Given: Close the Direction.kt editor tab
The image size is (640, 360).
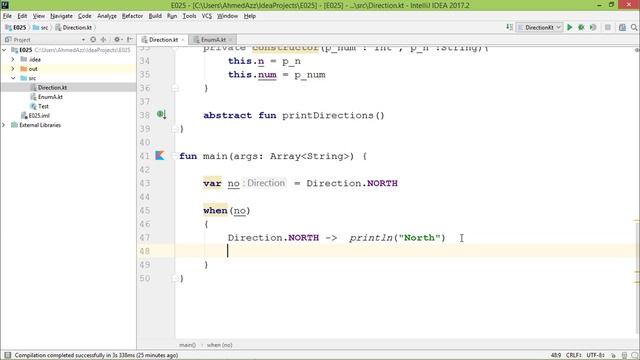Looking at the screenshot, I should tap(183, 40).
